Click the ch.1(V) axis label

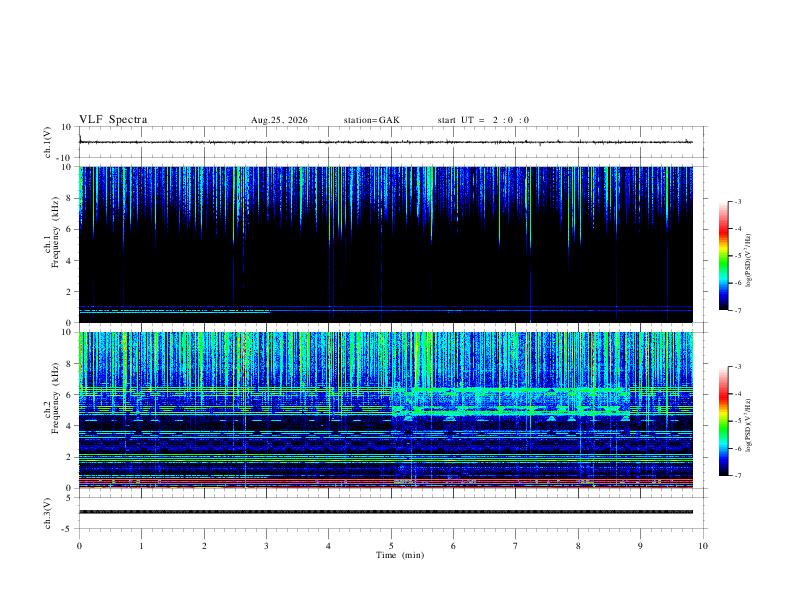click(48, 142)
